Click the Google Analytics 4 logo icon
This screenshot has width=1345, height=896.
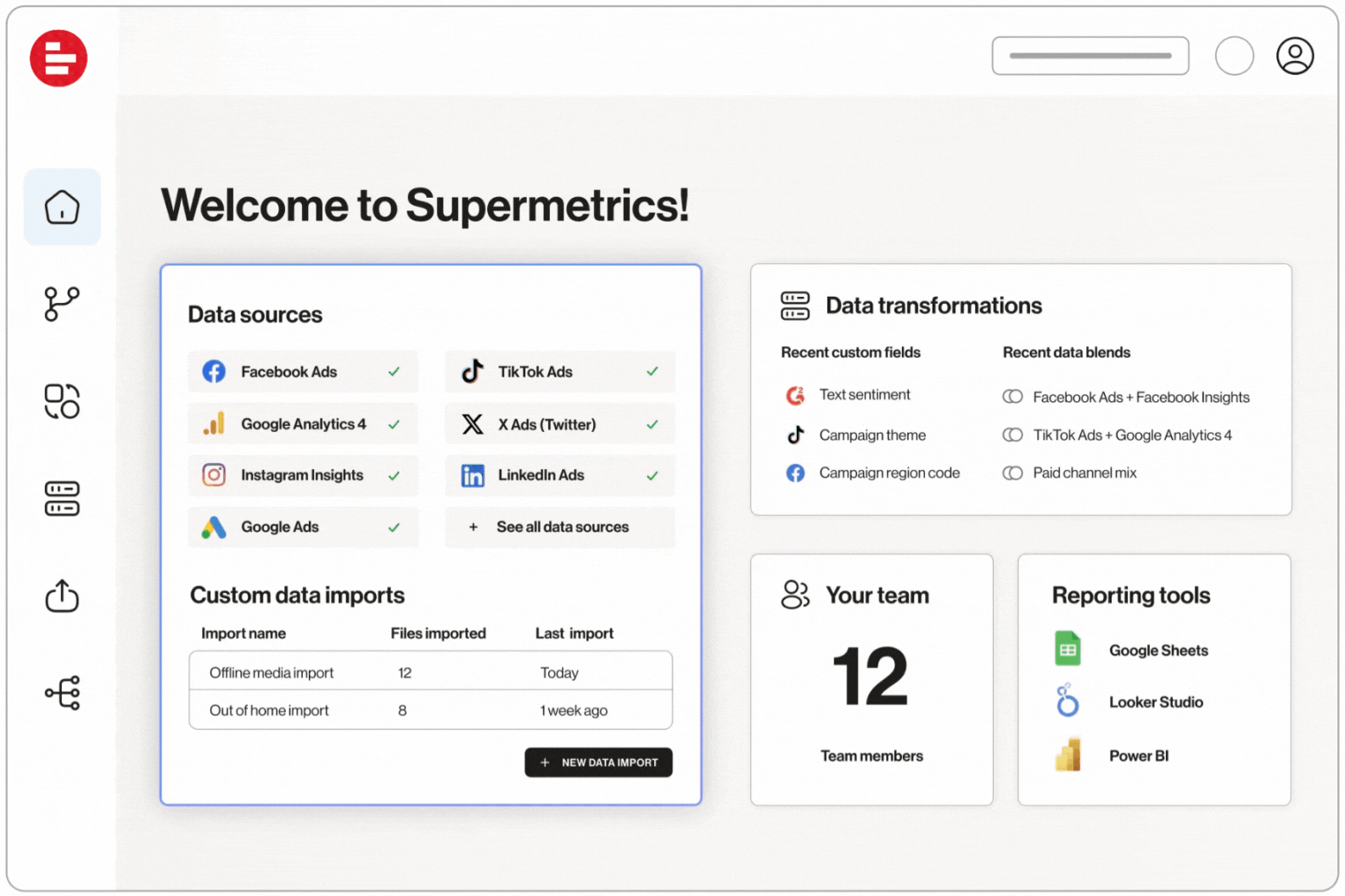pos(214,423)
